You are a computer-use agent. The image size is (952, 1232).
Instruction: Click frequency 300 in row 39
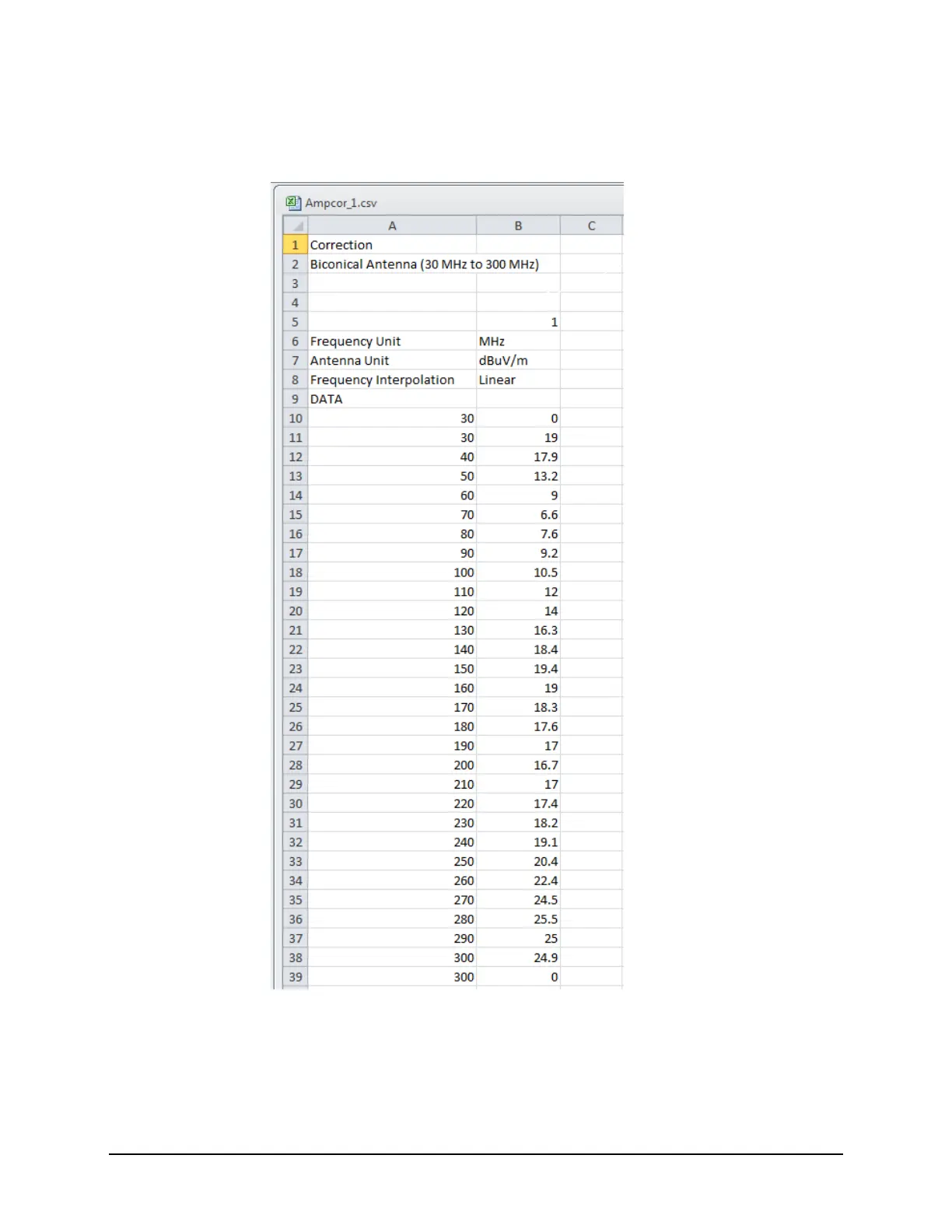click(x=392, y=977)
